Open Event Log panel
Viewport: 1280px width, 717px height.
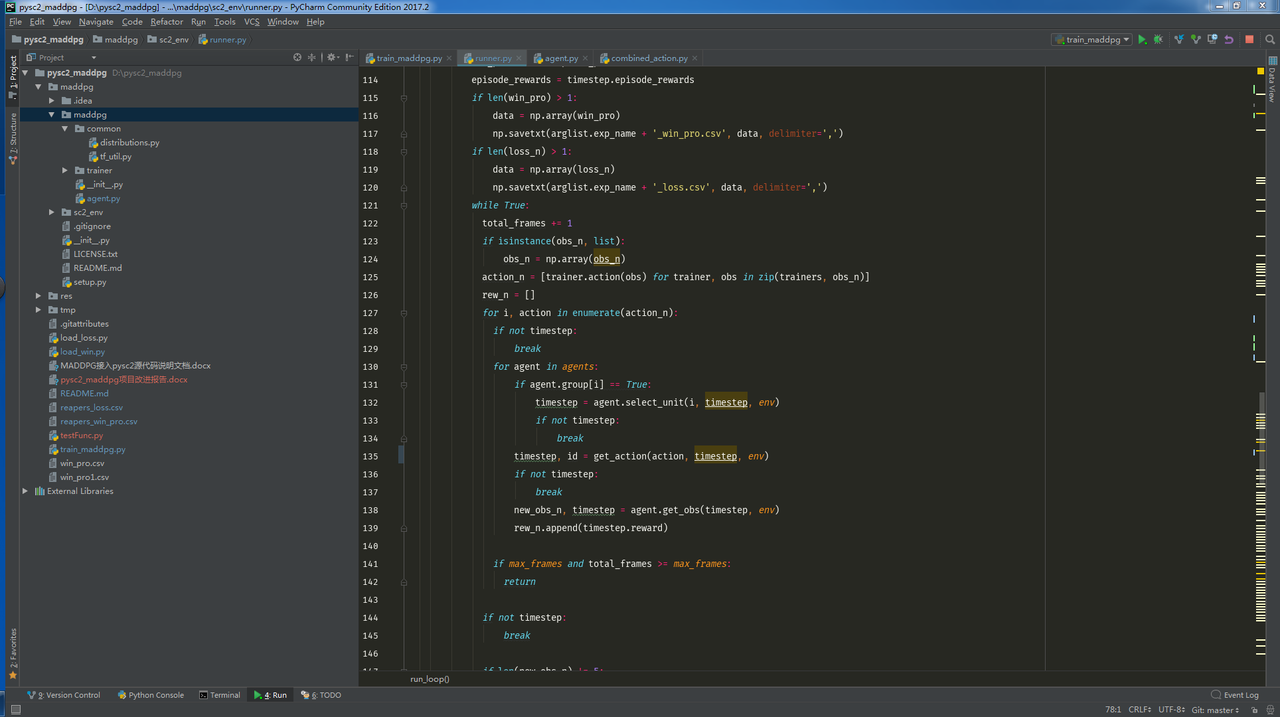[x=1235, y=695]
